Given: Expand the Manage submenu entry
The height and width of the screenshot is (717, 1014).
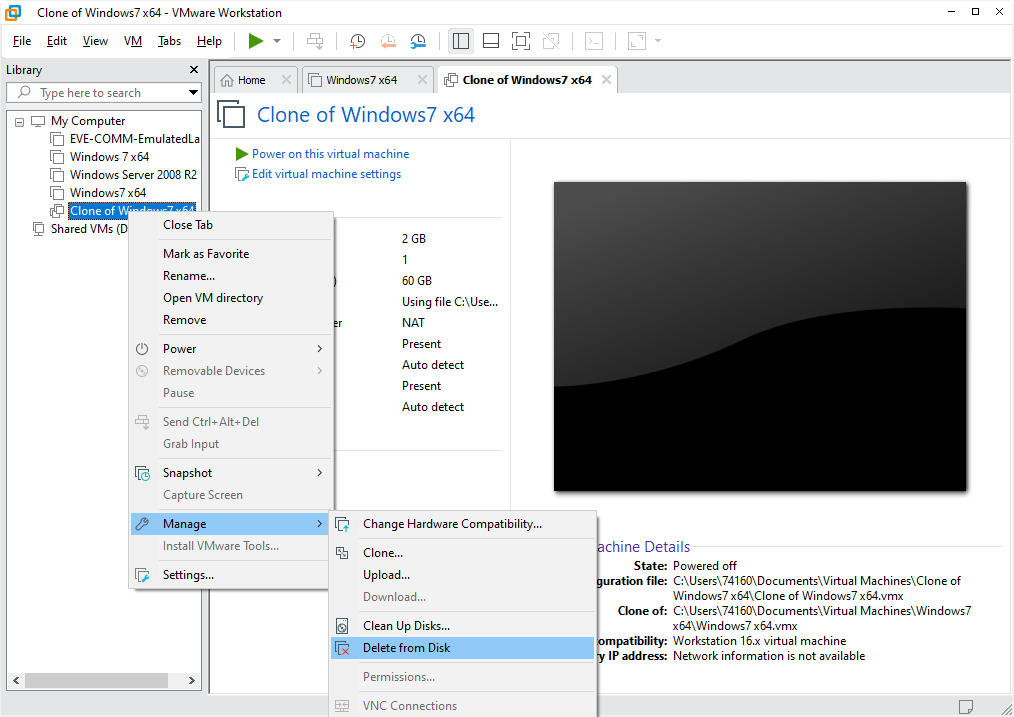Looking at the screenshot, I should click(232, 524).
